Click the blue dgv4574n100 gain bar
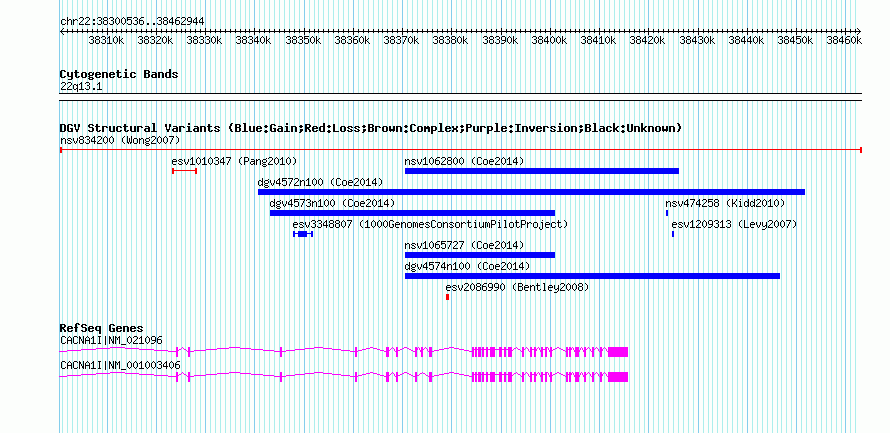The width and height of the screenshot is (890, 433). coord(593,276)
